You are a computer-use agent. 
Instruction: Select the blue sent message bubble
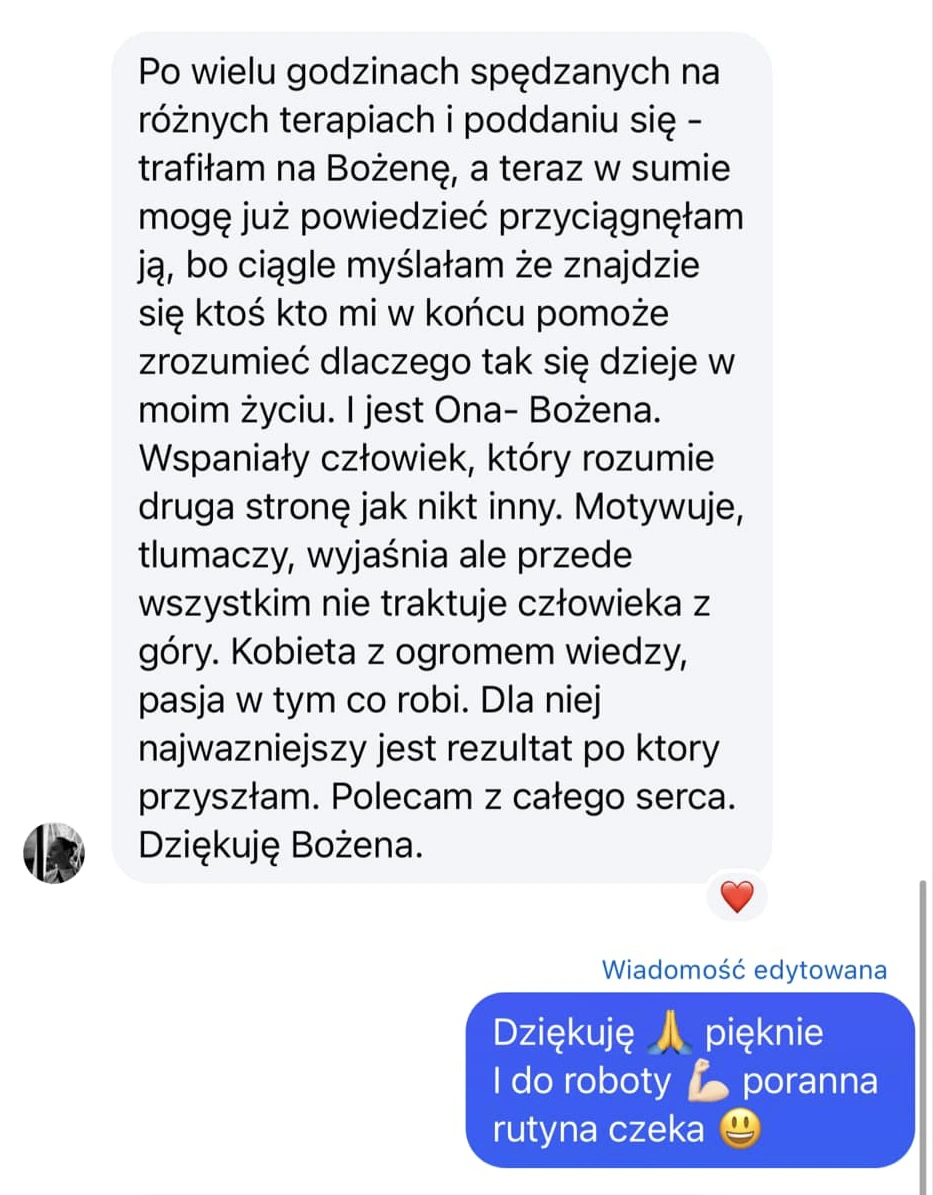click(x=690, y=1080)
